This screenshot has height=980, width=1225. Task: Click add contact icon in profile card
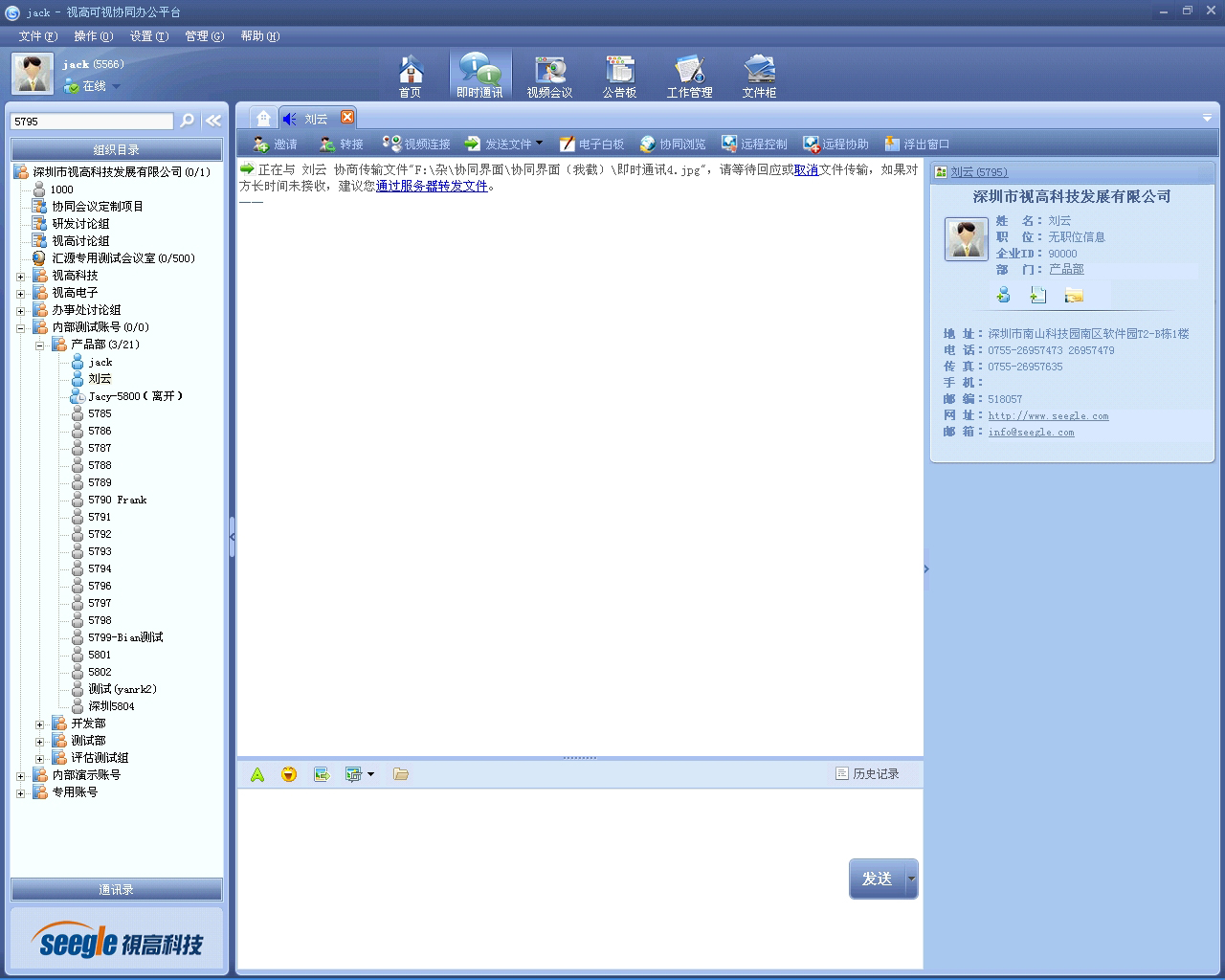tap(1003, 295)
